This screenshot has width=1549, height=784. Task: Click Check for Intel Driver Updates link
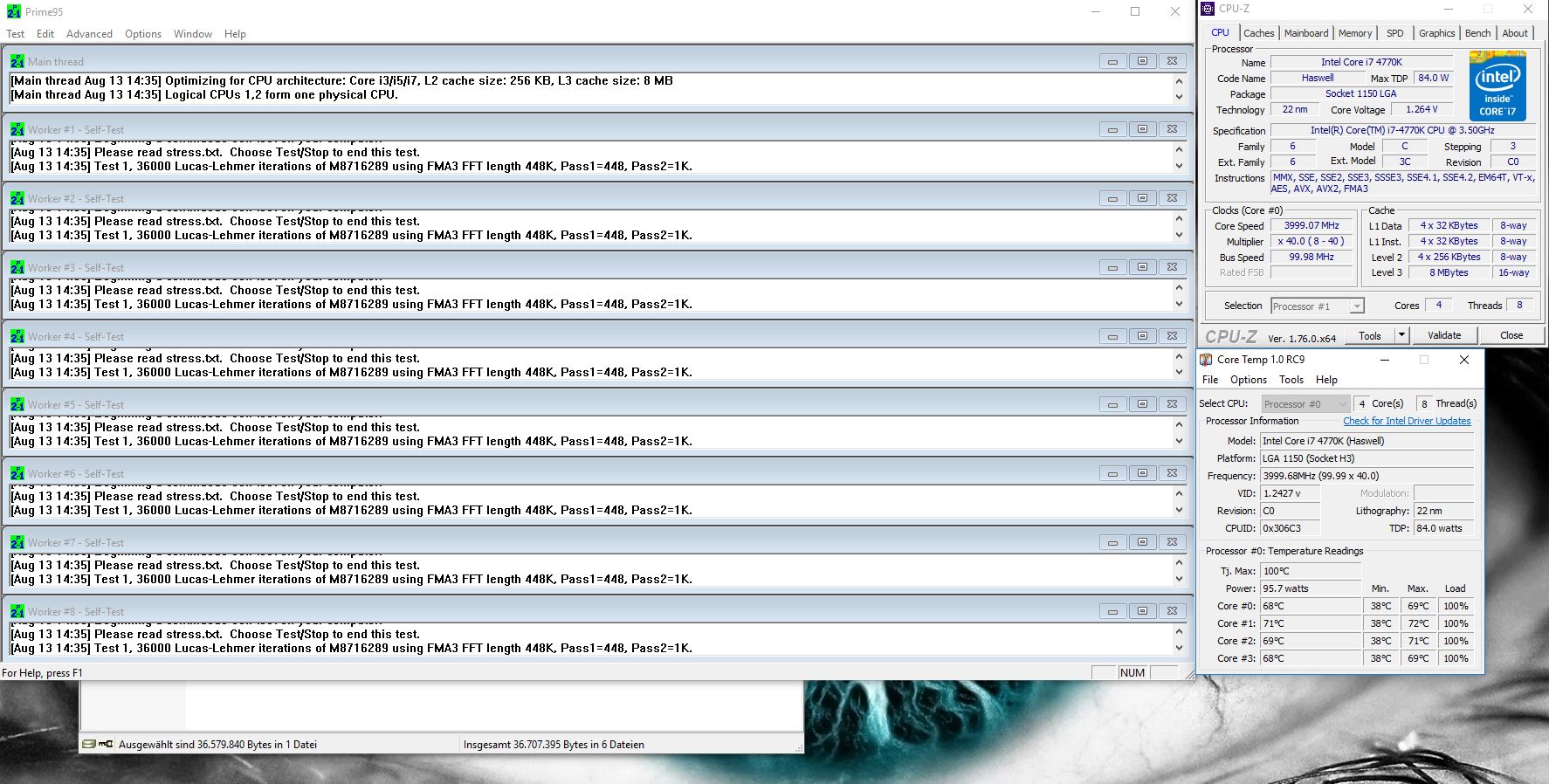[x=1407, y=421]
